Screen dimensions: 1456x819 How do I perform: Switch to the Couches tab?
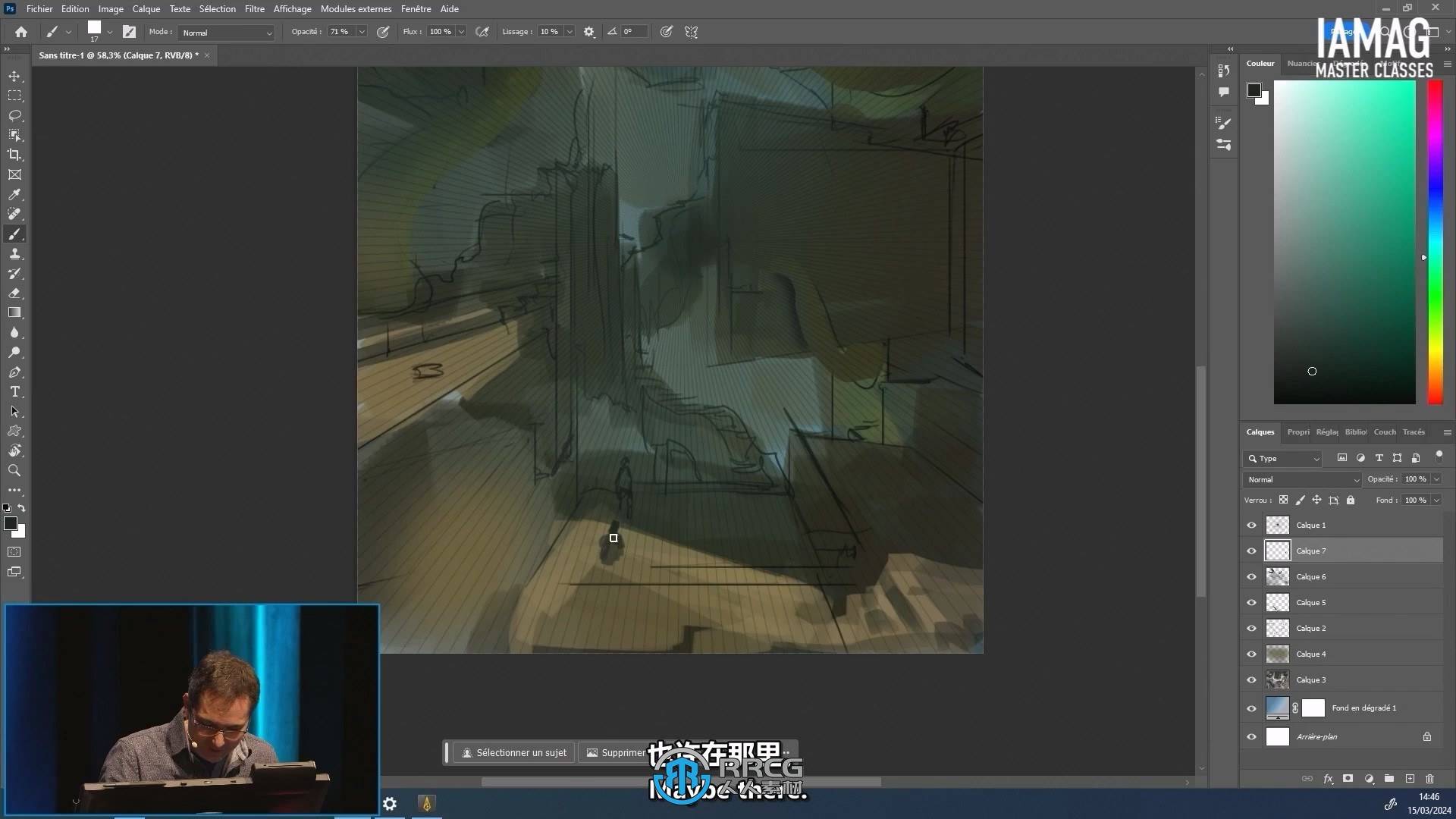coord(1385,432)
